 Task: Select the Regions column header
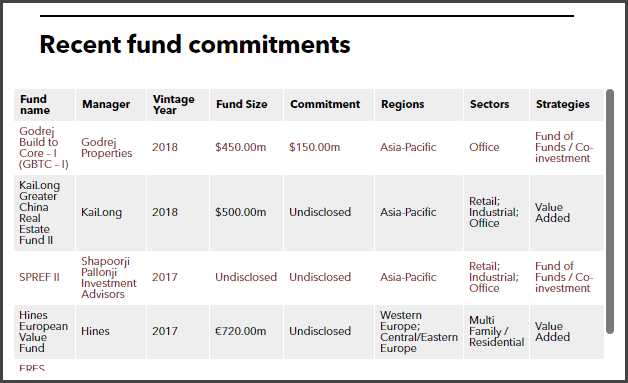pos(419,105)
